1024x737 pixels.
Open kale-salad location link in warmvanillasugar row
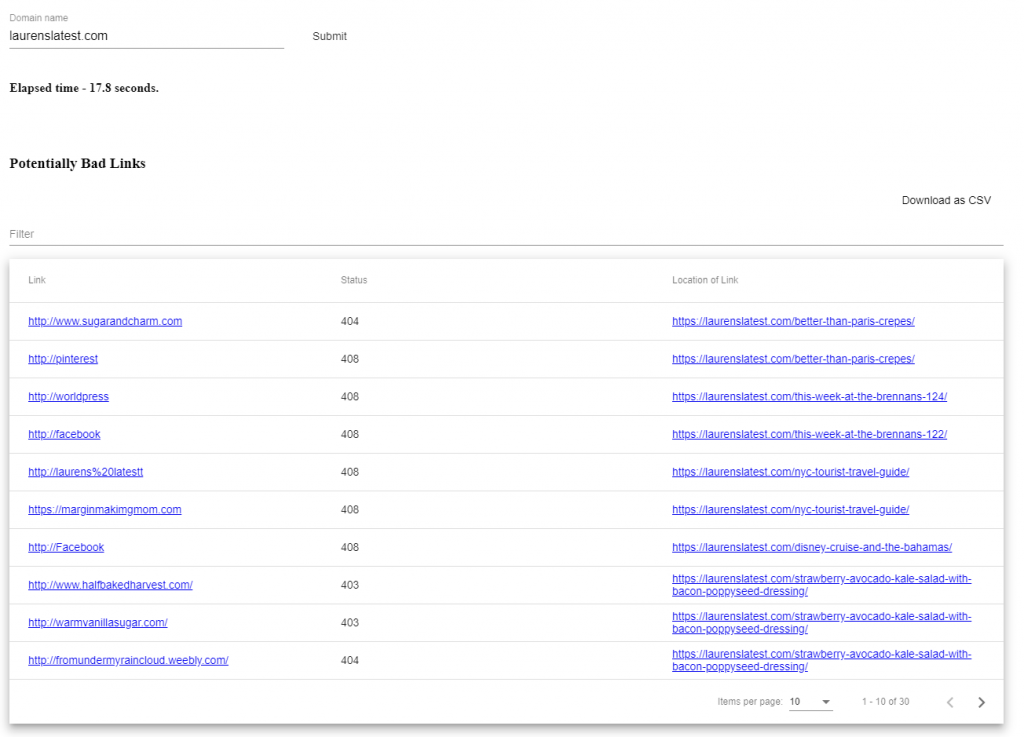click(x=822, y=623)
